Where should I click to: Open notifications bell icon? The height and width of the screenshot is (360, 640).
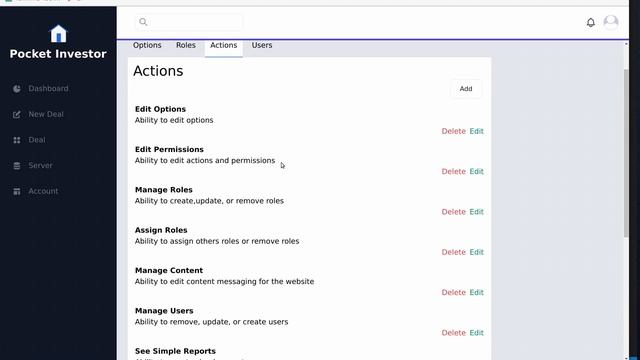tap(591, 22)
